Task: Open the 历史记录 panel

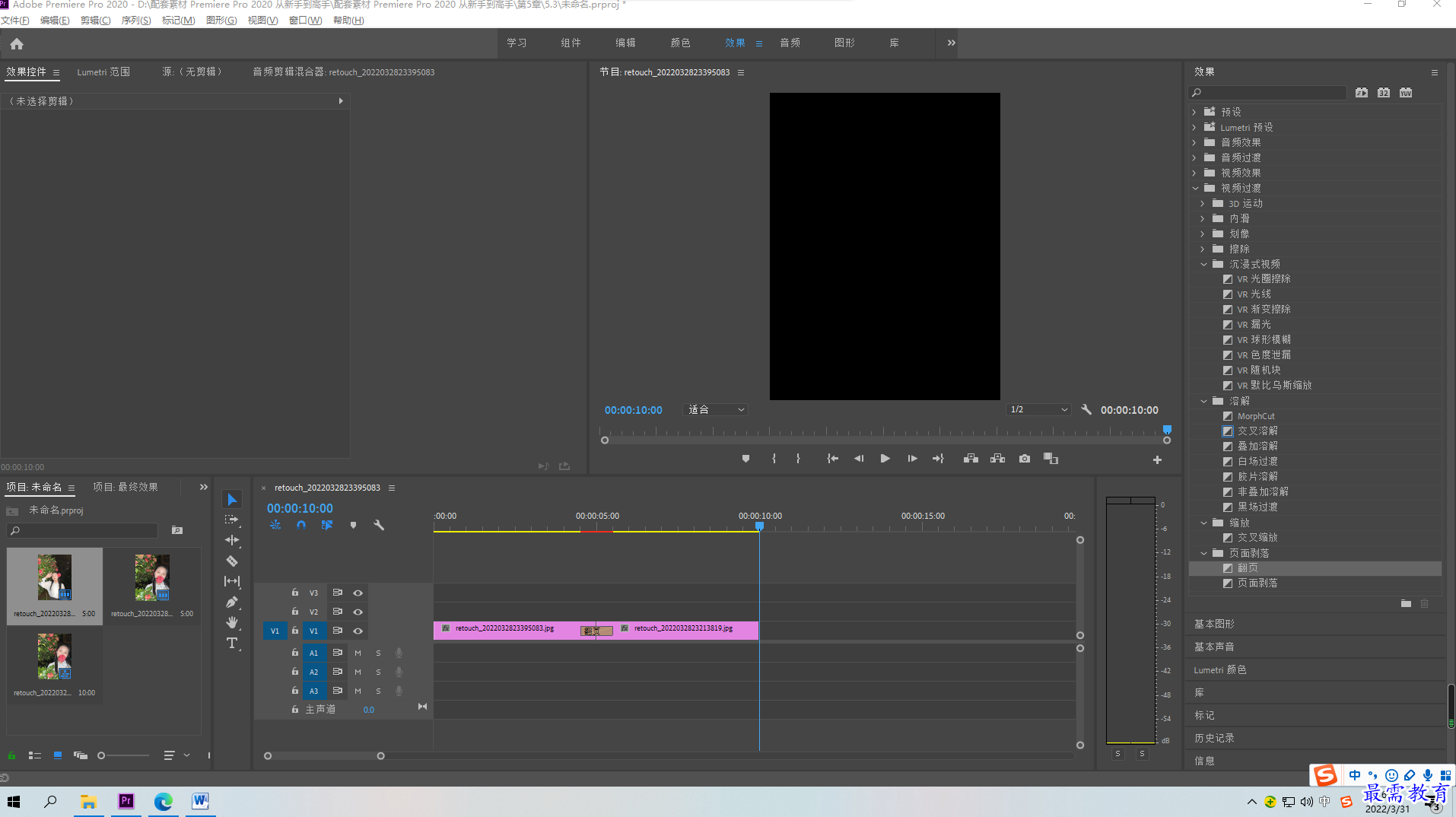Action: [1214, 739]
